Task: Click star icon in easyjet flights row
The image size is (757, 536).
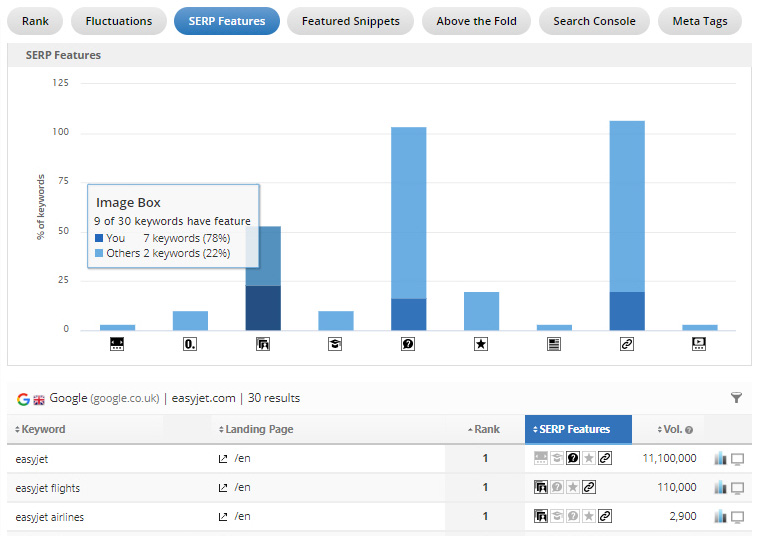Action: tap(573, 487)
